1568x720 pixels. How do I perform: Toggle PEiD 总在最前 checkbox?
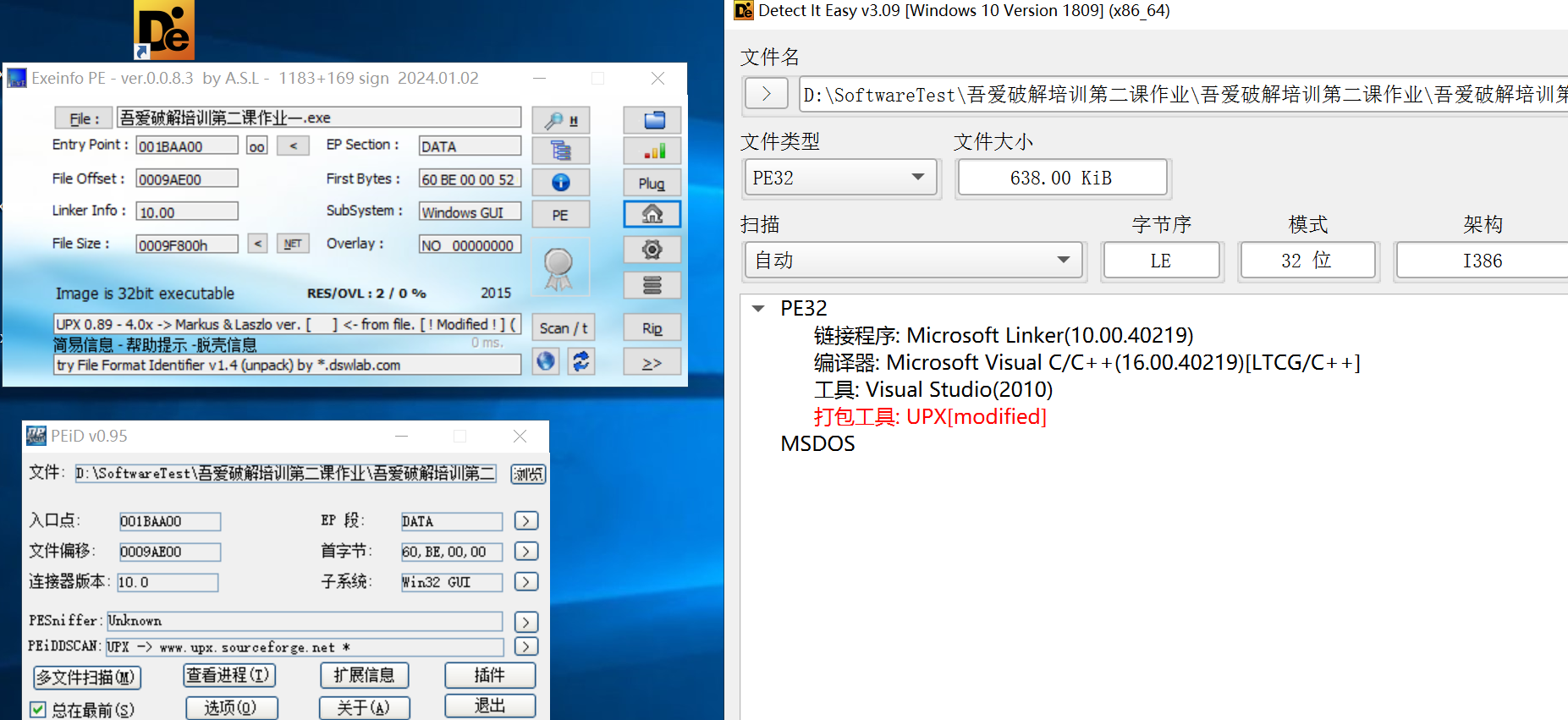pos(38,710)
